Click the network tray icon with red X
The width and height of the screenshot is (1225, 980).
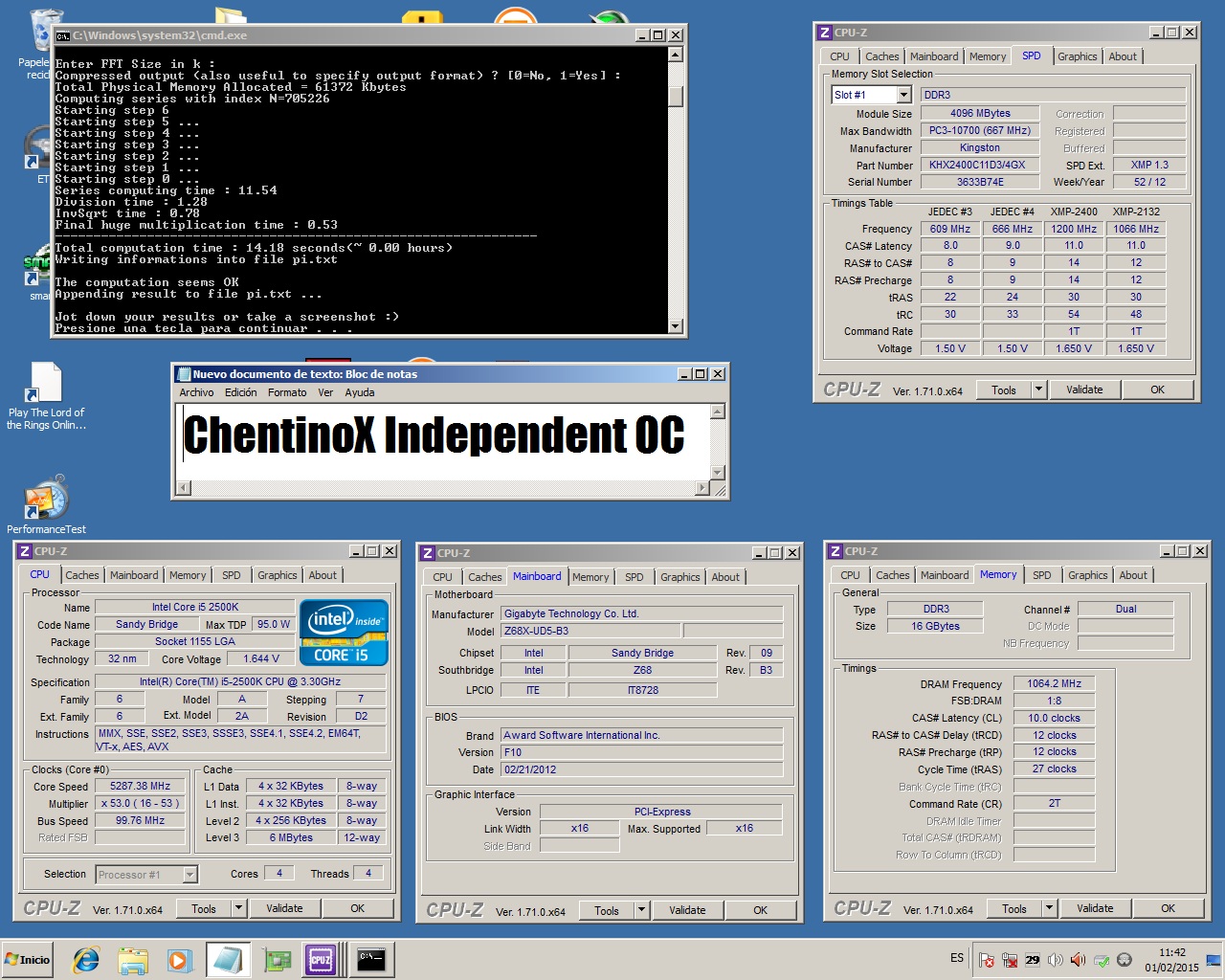tap(1010, 959)
